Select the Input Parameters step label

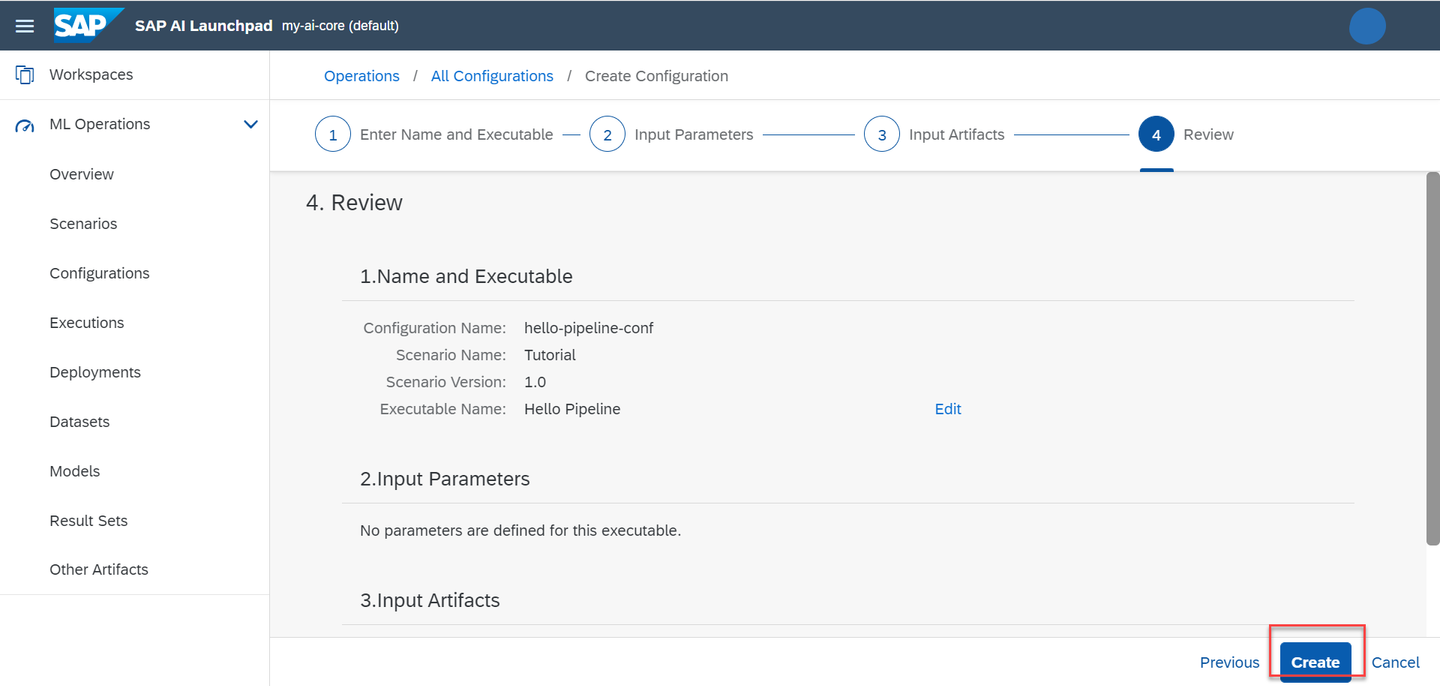(x=694, y=135)
